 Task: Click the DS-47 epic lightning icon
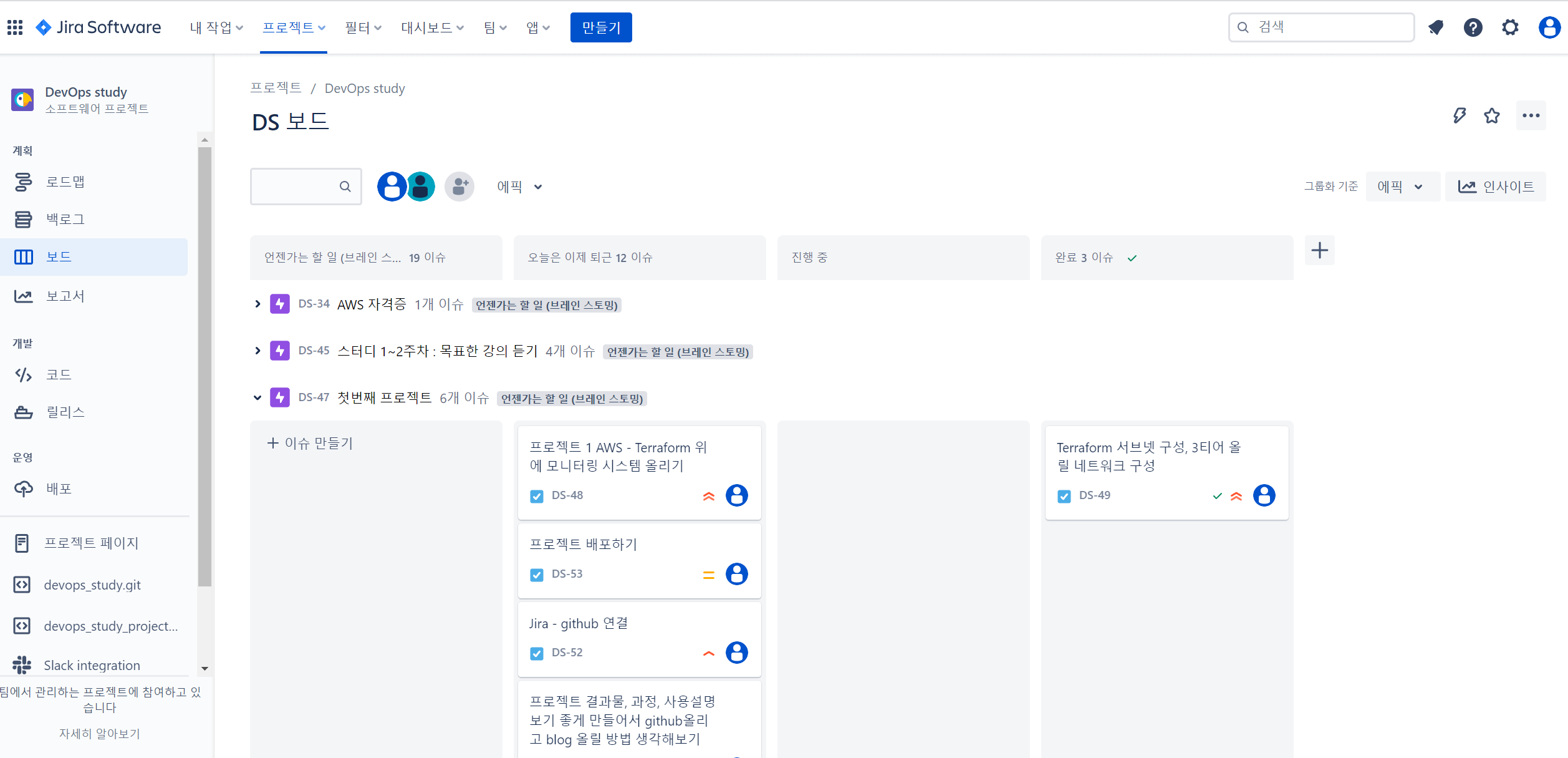(x=280, y=397)
